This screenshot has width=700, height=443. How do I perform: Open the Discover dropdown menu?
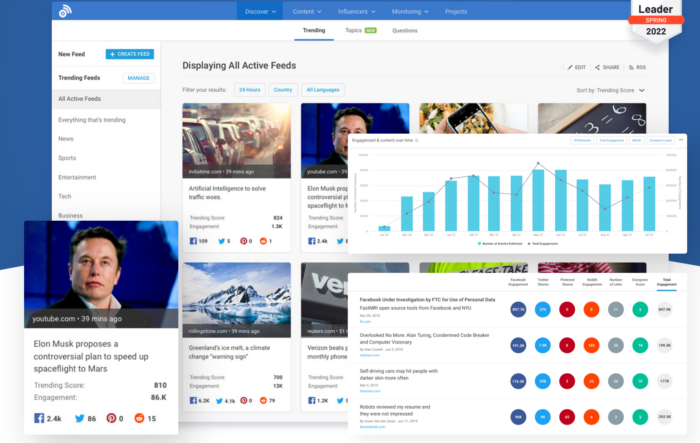pos(263,12)
